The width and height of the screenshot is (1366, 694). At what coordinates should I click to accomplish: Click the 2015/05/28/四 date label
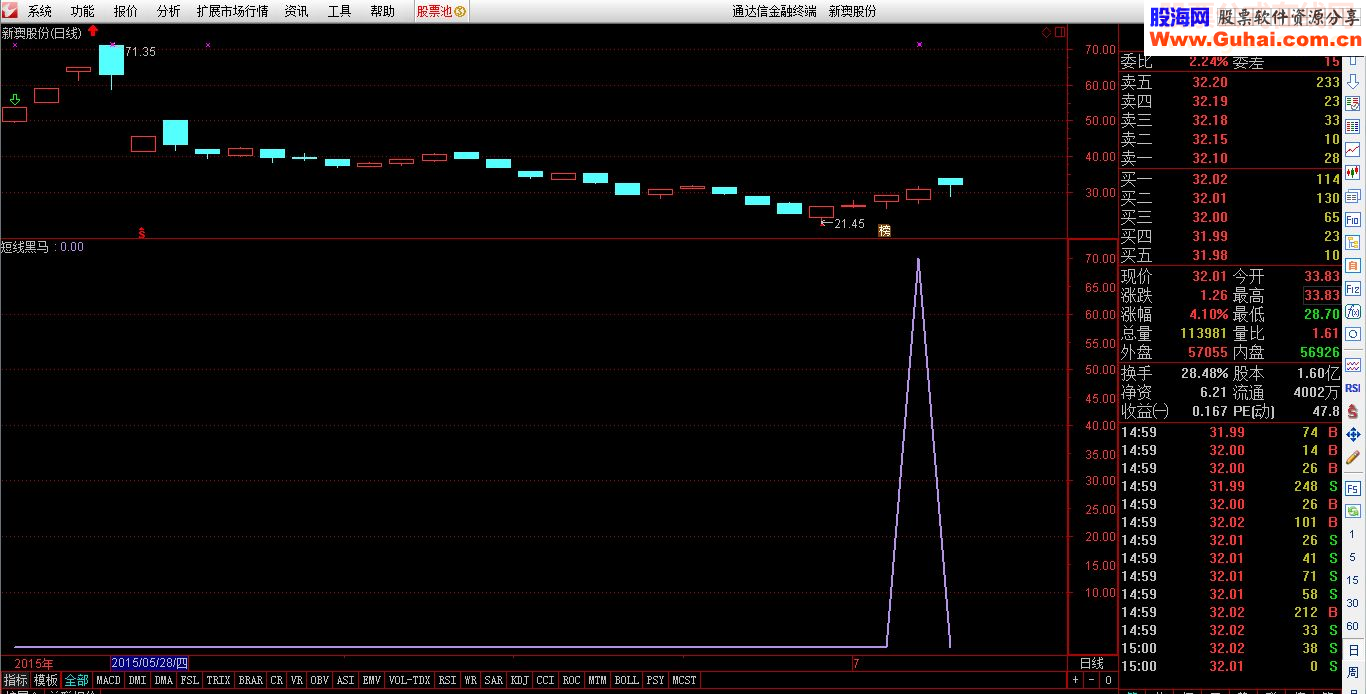coord(149,663)
